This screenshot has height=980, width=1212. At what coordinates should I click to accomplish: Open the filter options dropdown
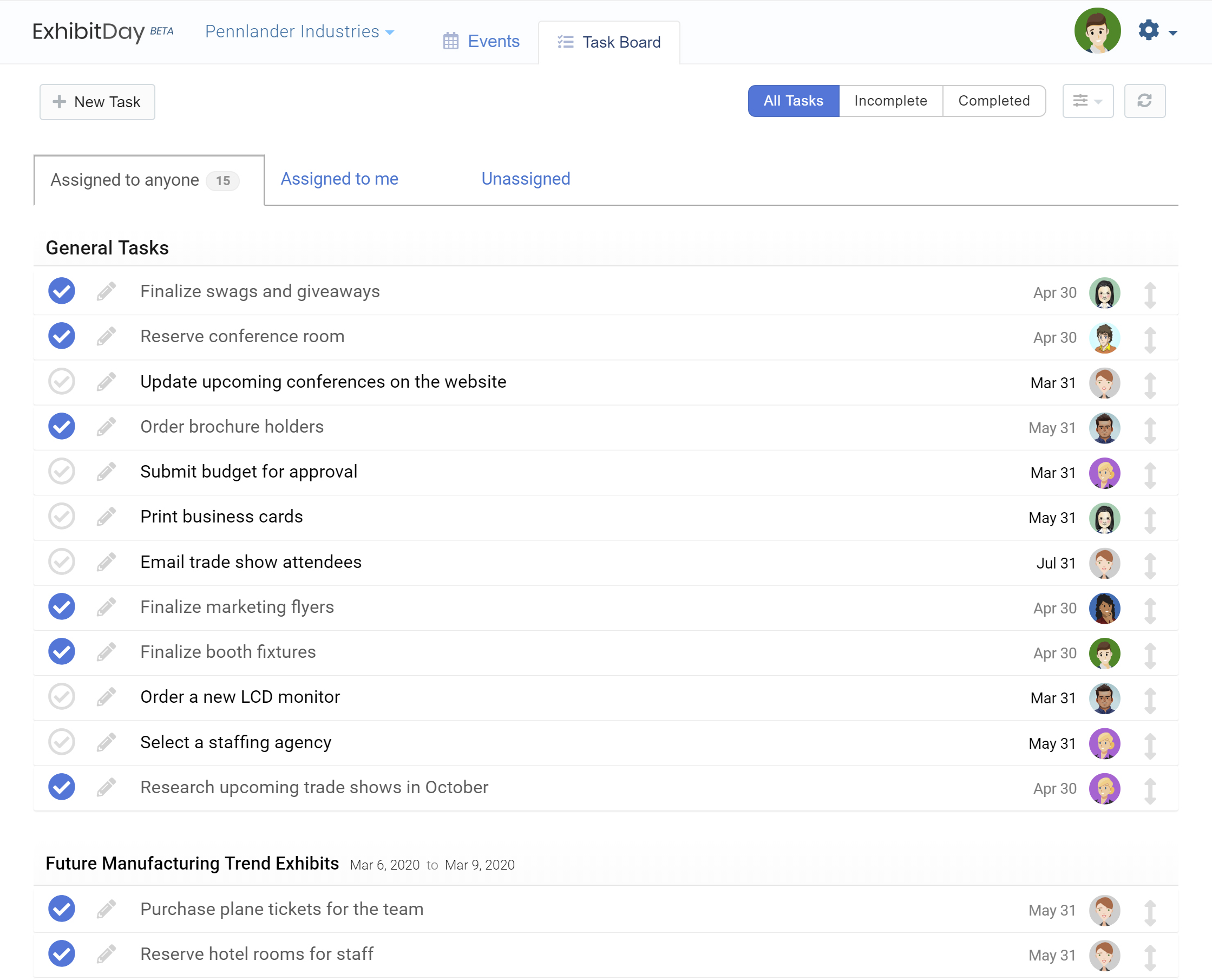pos(1087,101)
